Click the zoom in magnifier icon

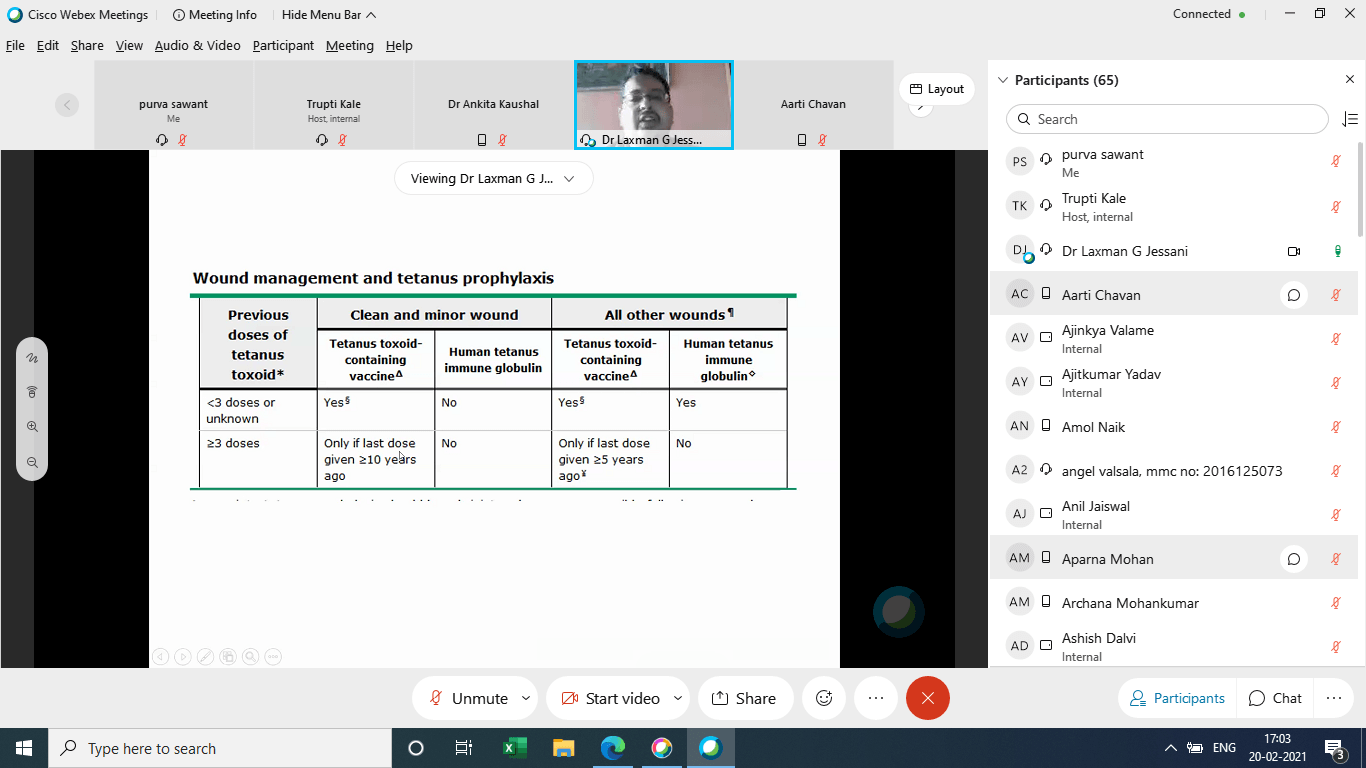(32, 427)
